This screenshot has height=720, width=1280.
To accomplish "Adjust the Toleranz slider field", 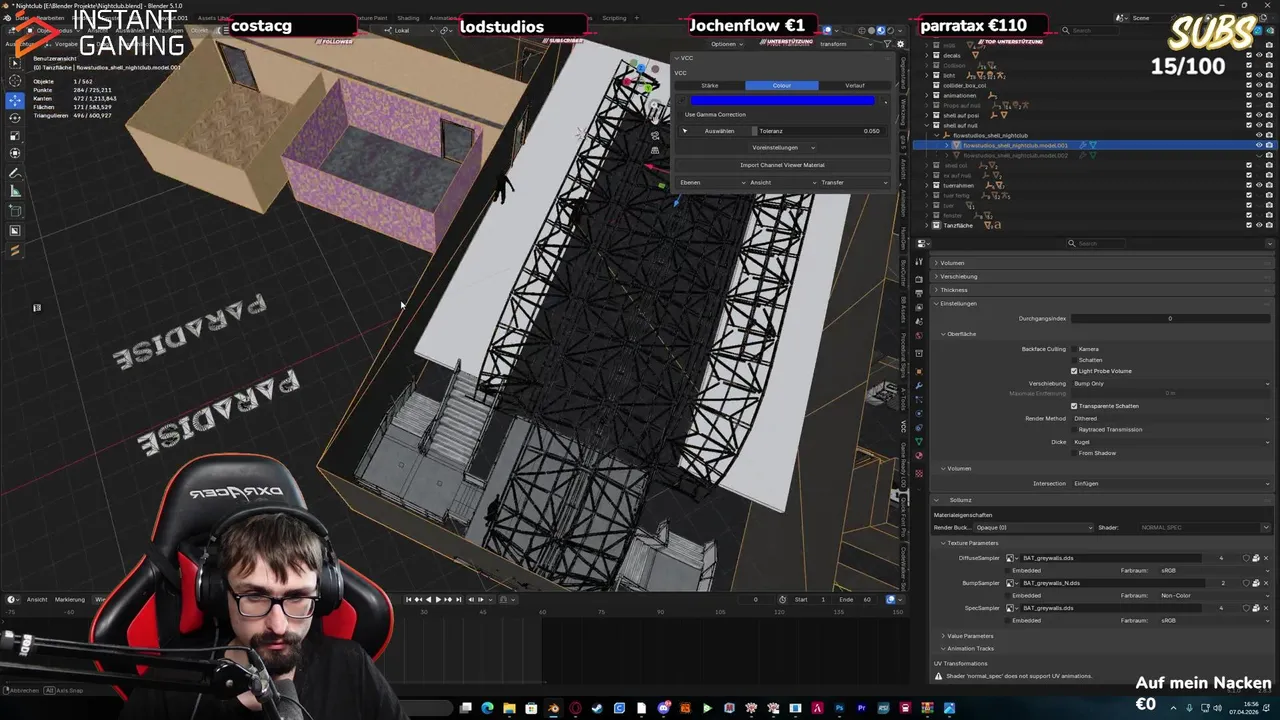I will (x=820, y=131).
